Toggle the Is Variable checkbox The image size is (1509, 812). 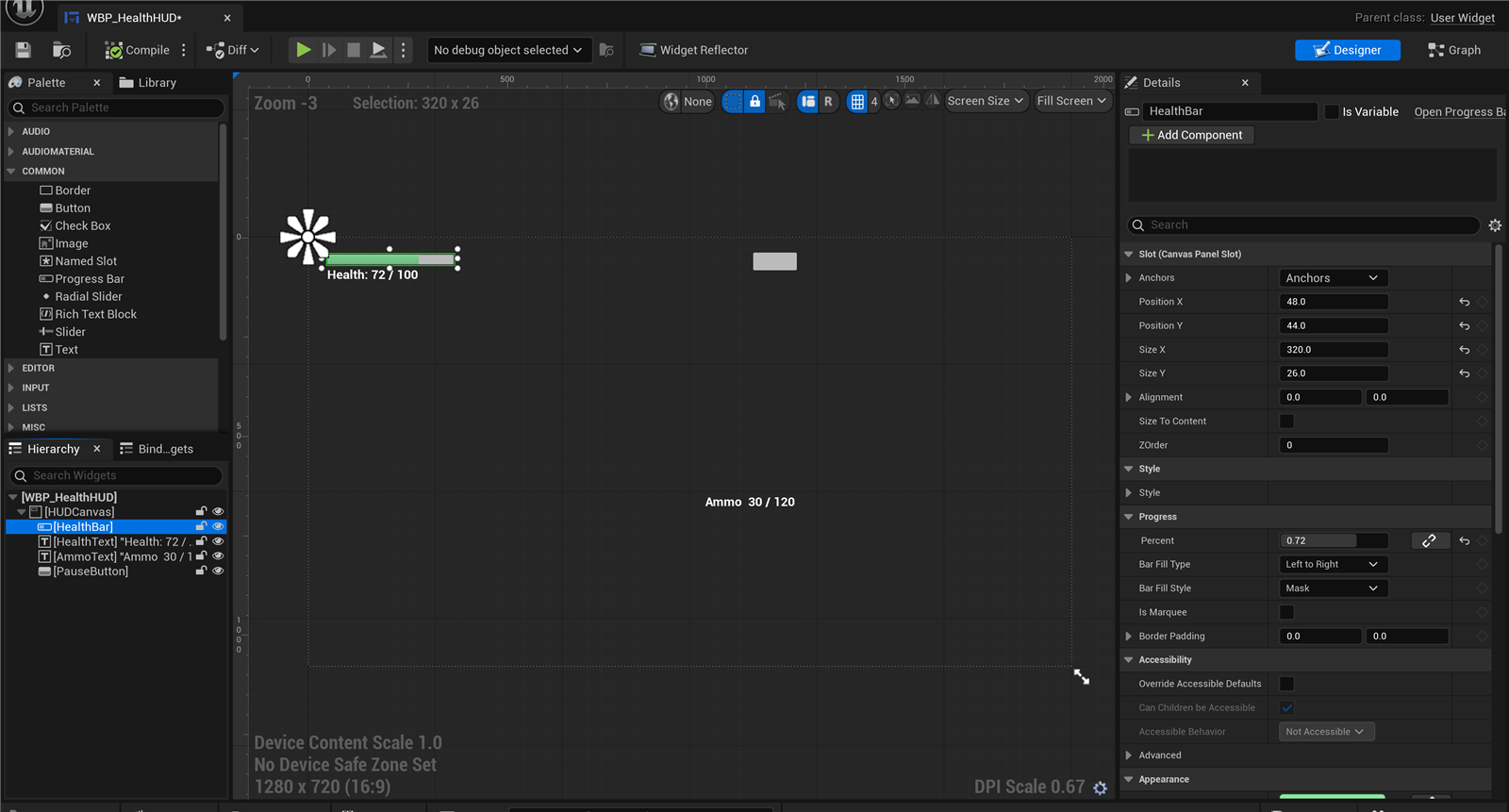(x=1332, y=111)
